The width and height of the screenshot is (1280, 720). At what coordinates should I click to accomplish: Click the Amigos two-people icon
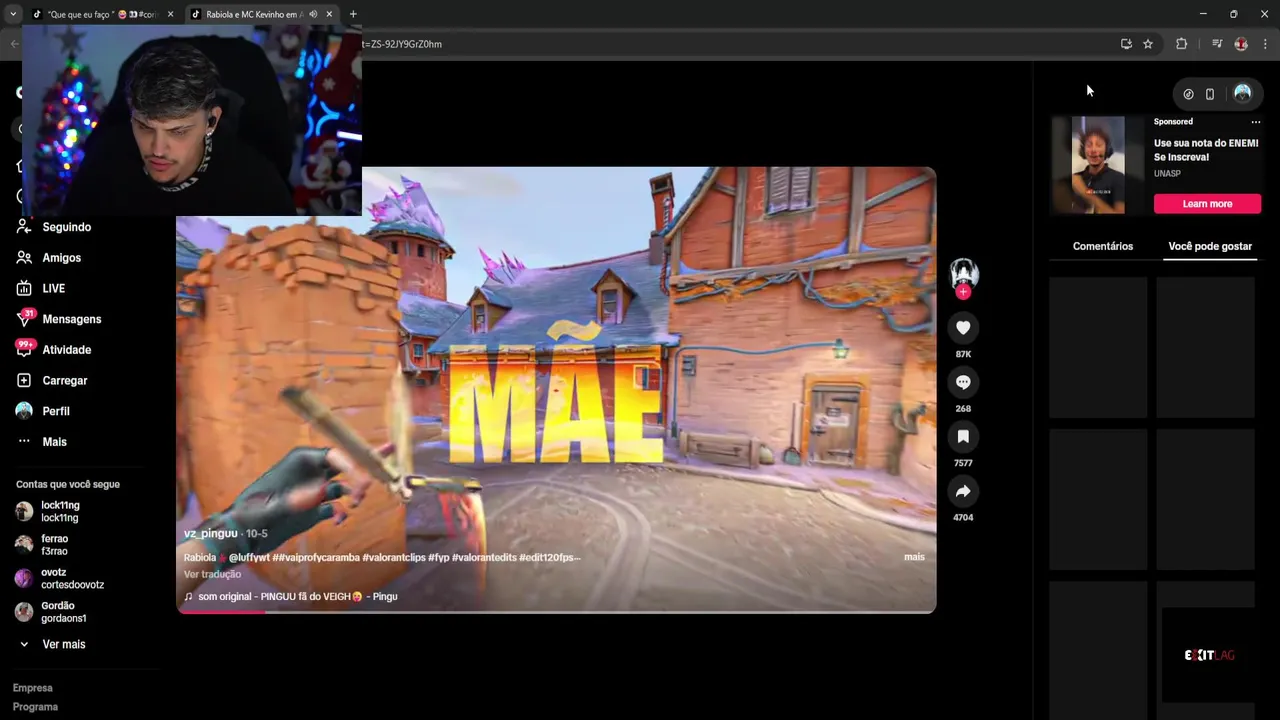24,258
